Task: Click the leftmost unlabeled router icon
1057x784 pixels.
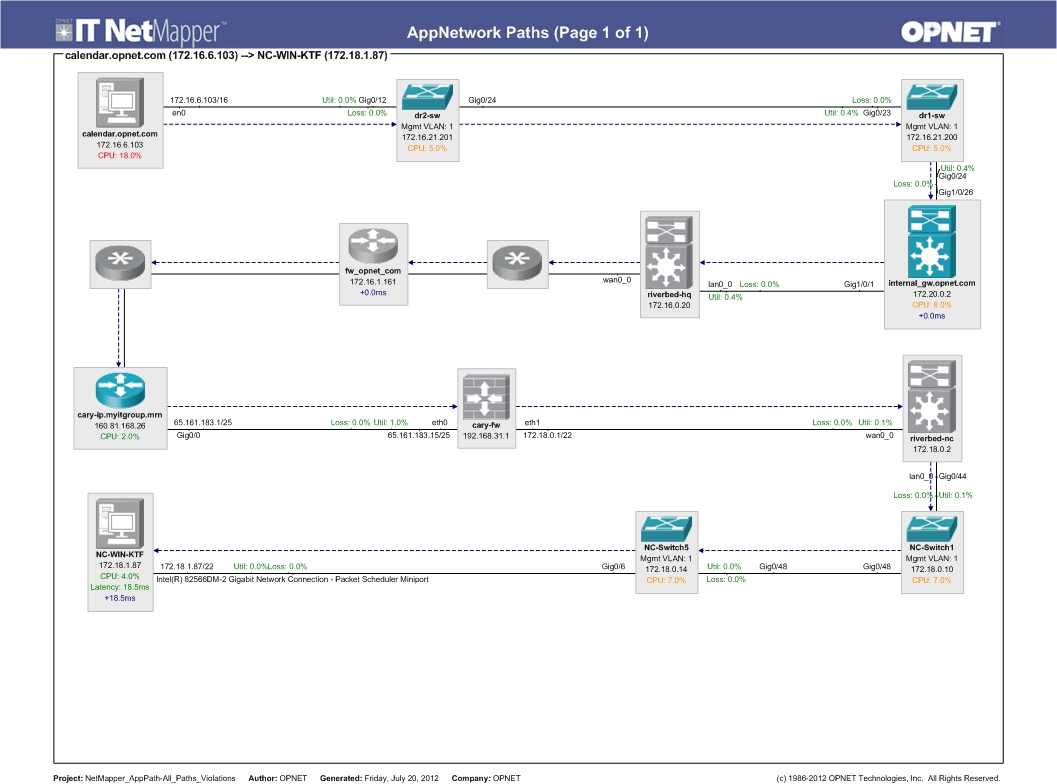Action: (120, 261)
